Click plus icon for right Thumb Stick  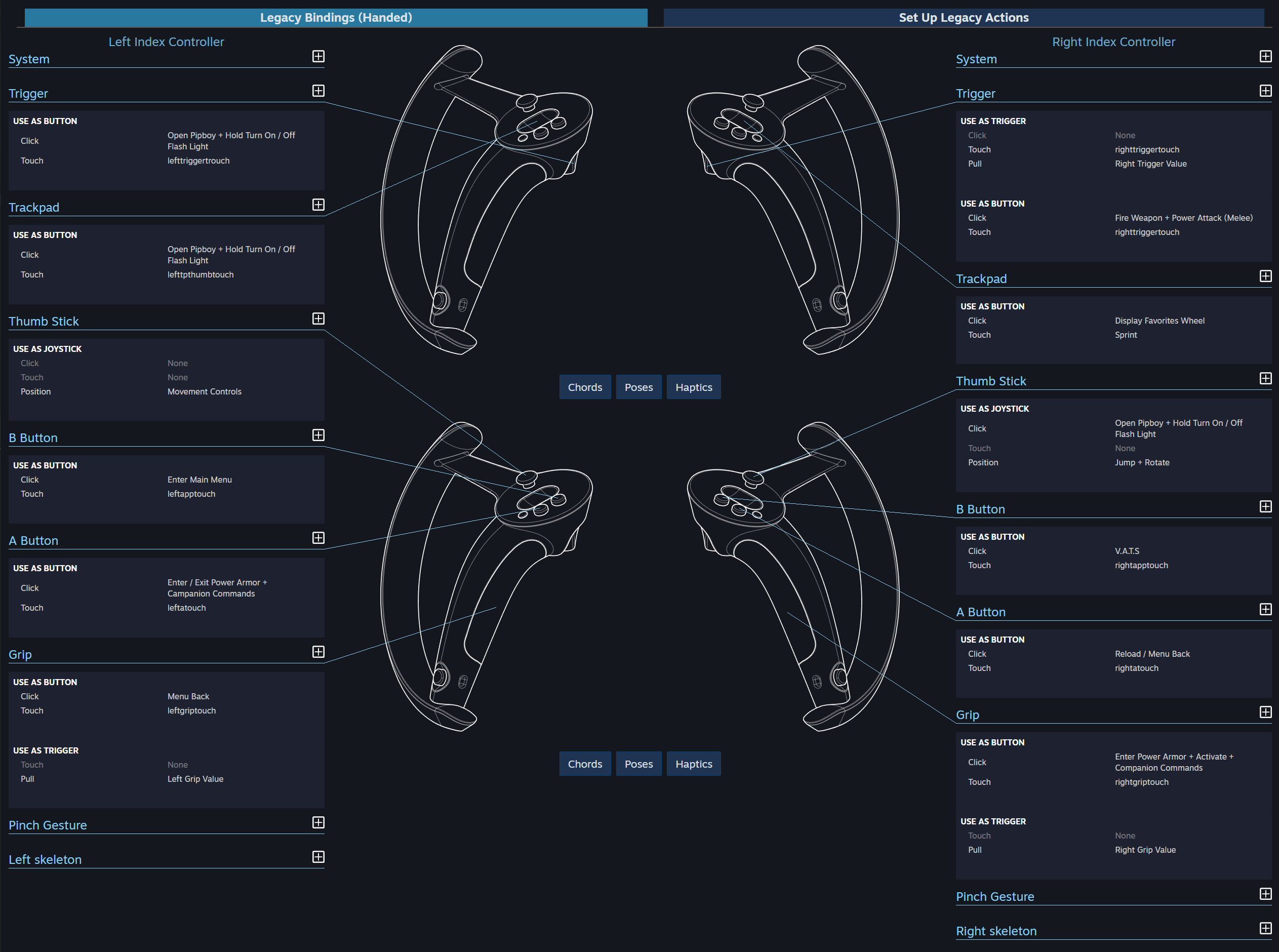pos(1265,378)
